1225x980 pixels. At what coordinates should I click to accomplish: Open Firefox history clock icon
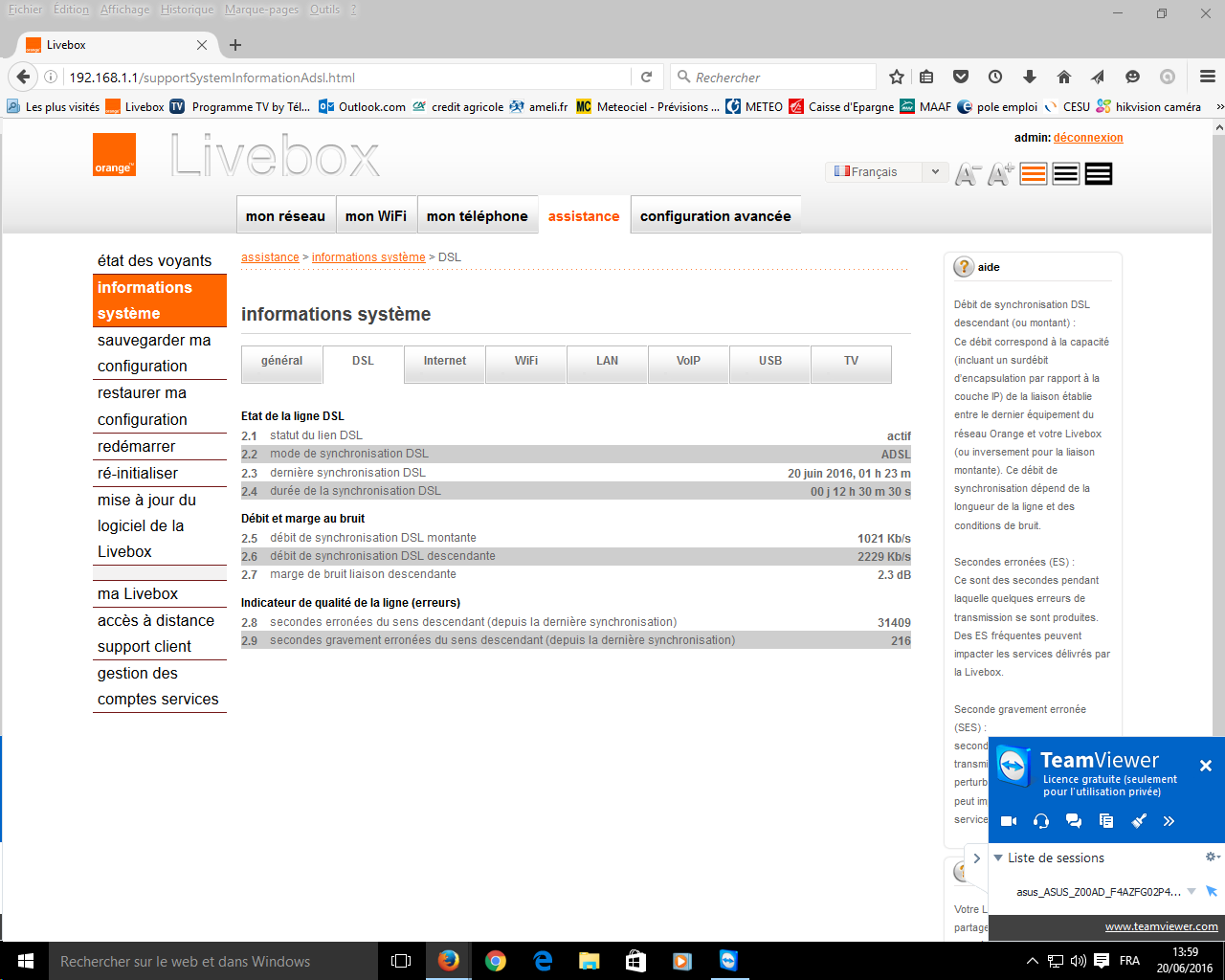[995, 77]
